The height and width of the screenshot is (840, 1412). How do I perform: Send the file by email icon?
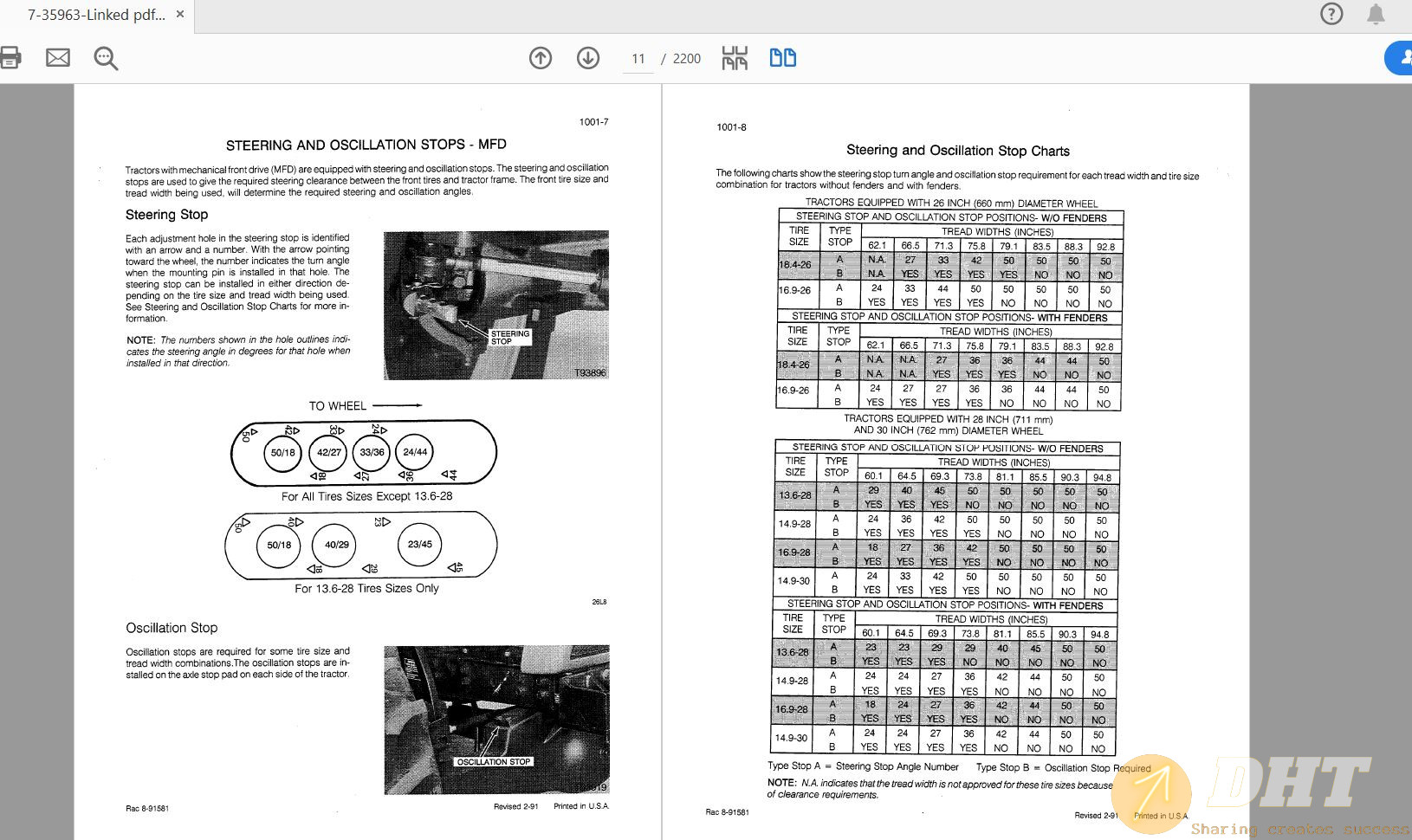58,58
